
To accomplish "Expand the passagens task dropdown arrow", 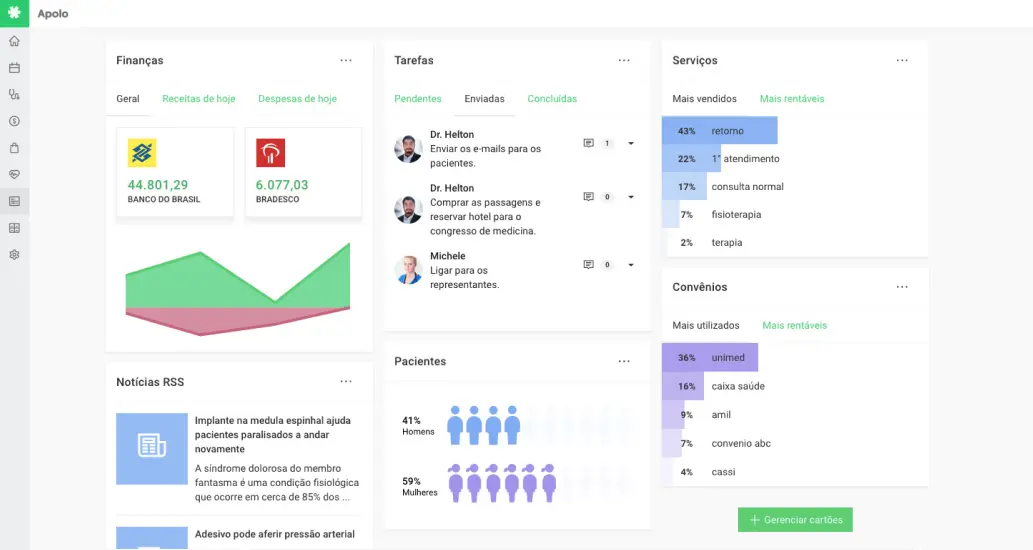I will click(630, 196).
